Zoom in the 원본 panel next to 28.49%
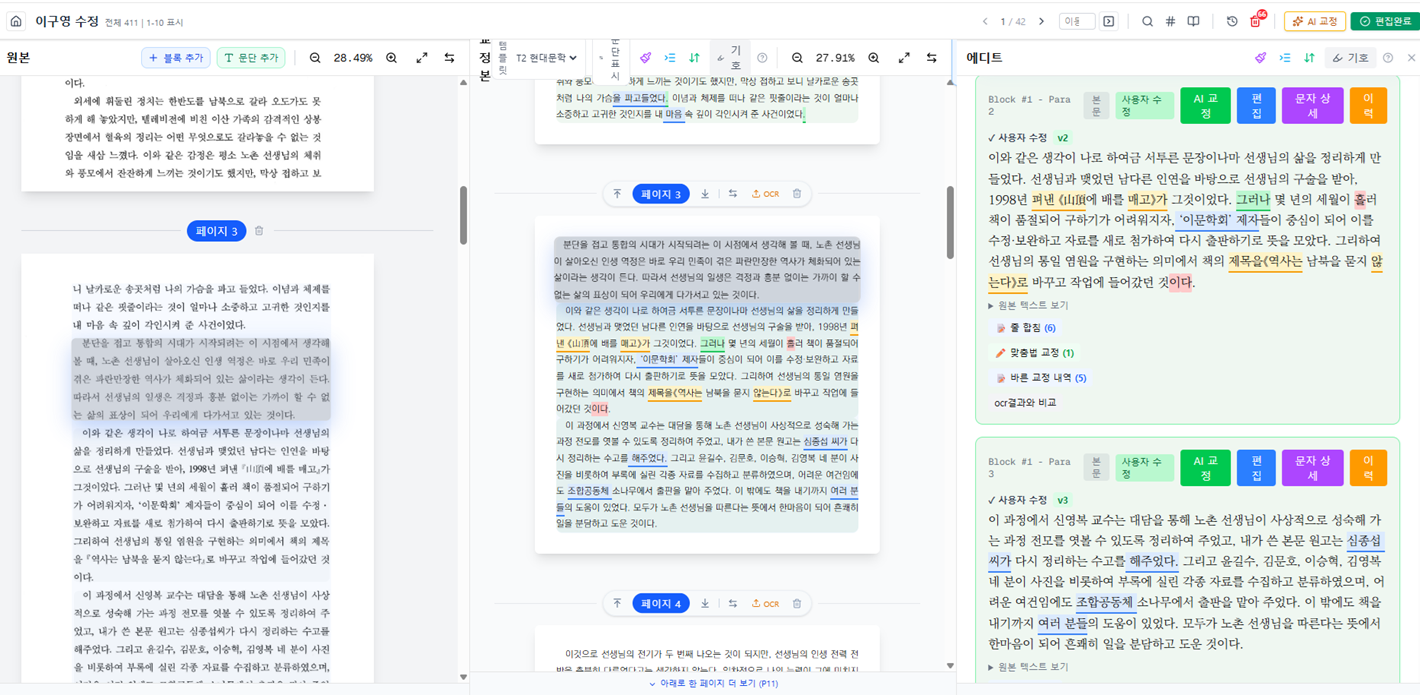Screen dimensions: 1420x695 [391, 58]
